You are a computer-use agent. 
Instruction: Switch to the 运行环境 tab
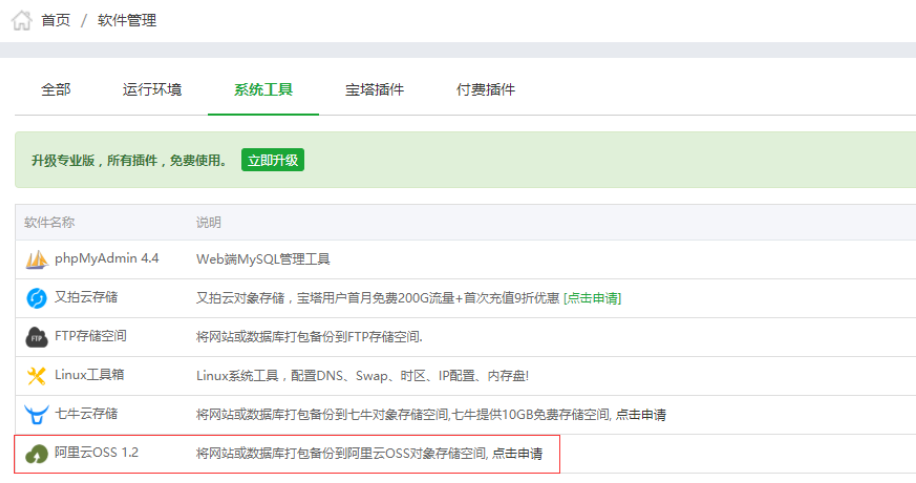coord(152,89)
